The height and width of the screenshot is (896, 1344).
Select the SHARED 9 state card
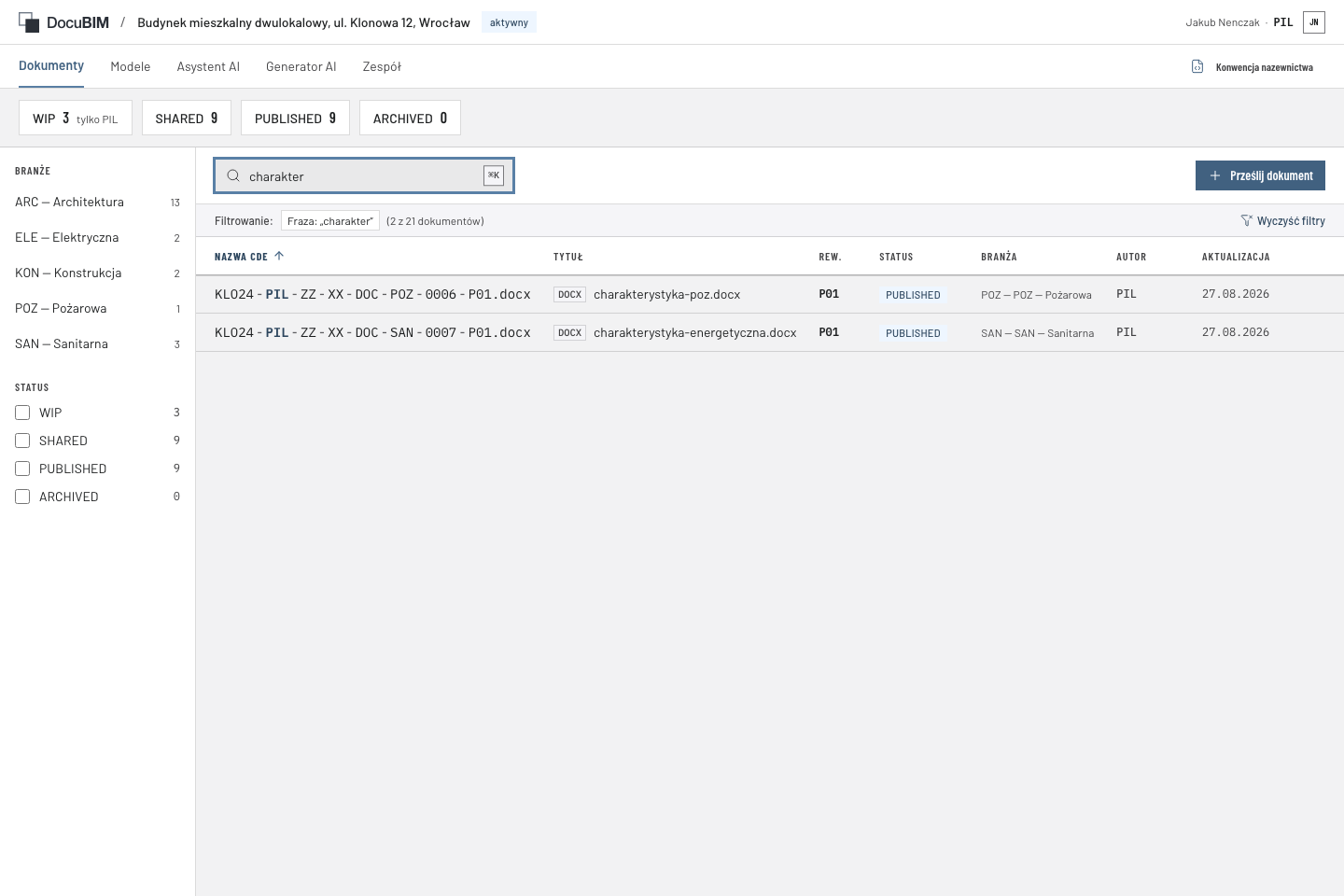pyautogui.click(x=187, y=118)
